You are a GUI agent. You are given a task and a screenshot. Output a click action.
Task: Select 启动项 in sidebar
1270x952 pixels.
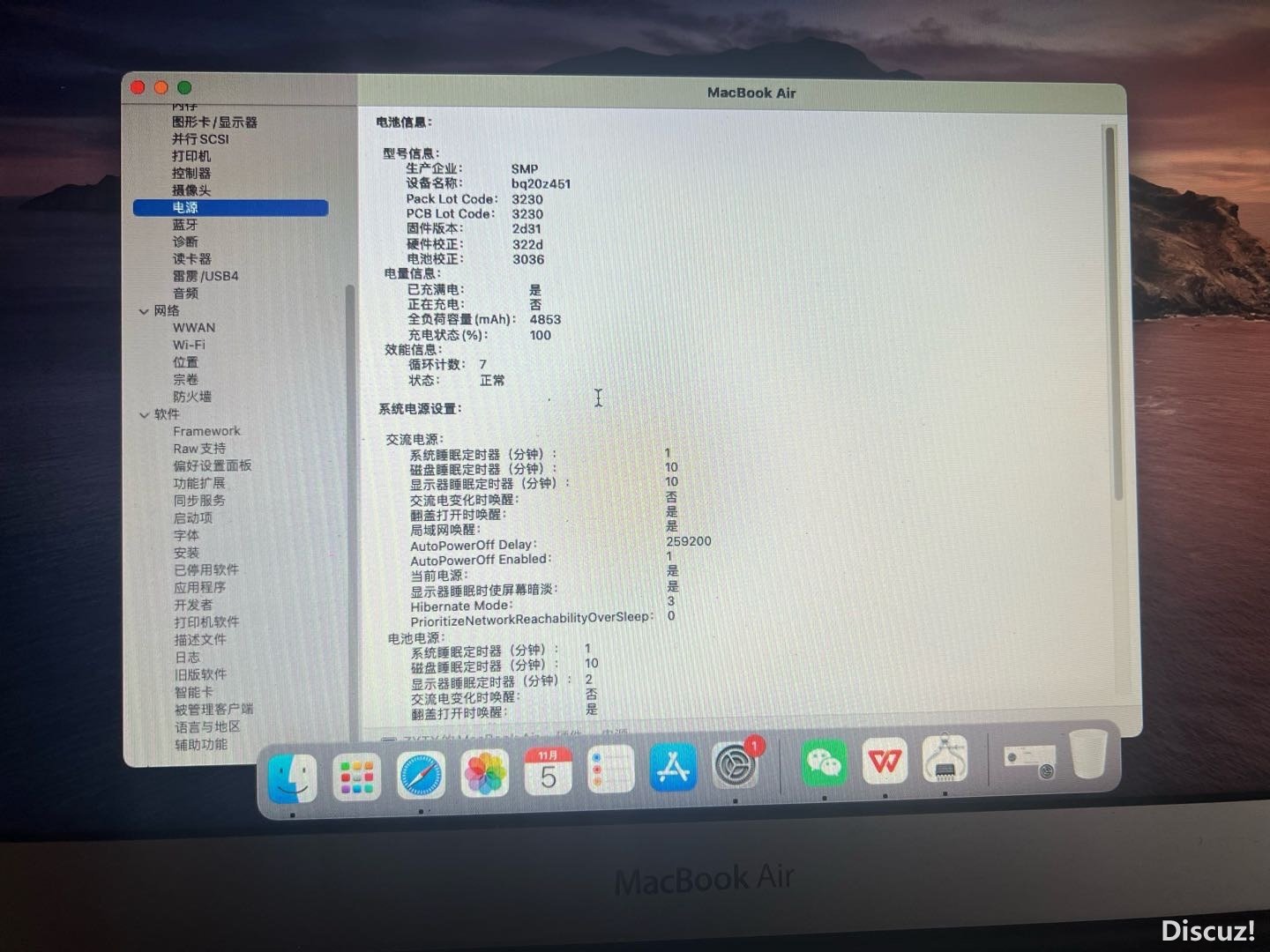click(x=192, y=517)
